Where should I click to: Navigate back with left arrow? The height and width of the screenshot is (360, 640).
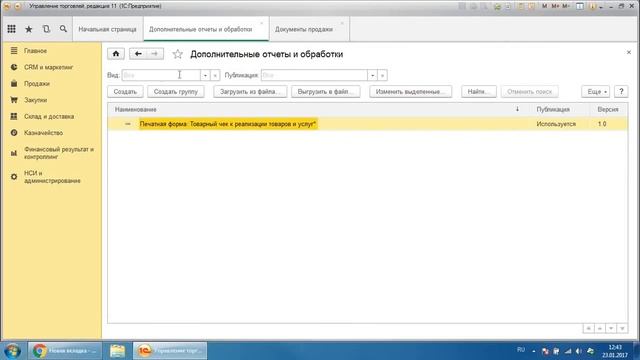point(138,54)
